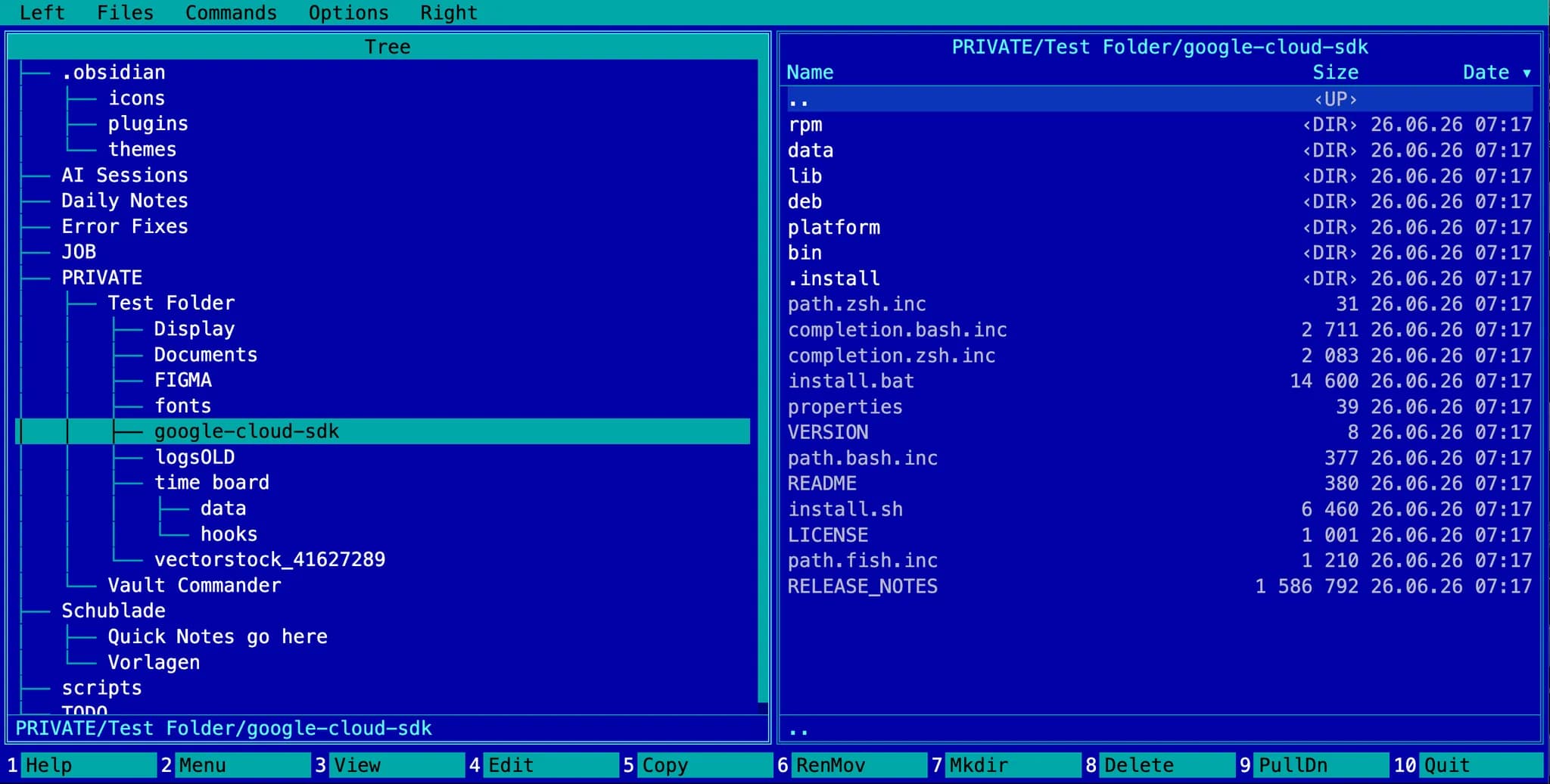Image resolution: width=1550 pixels, height=784 pixels.
Task: Open the Options menu
Action: point(348,13)
